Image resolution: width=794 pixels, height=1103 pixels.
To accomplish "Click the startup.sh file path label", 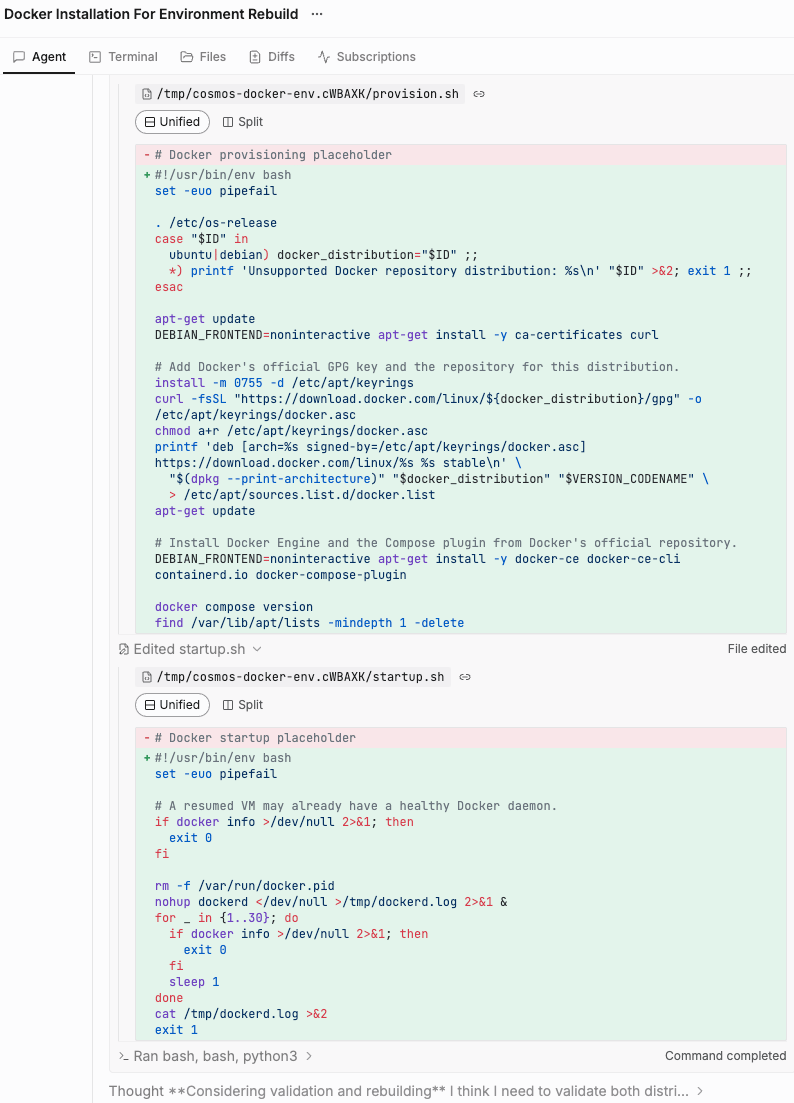I will (x=300, y=677).
